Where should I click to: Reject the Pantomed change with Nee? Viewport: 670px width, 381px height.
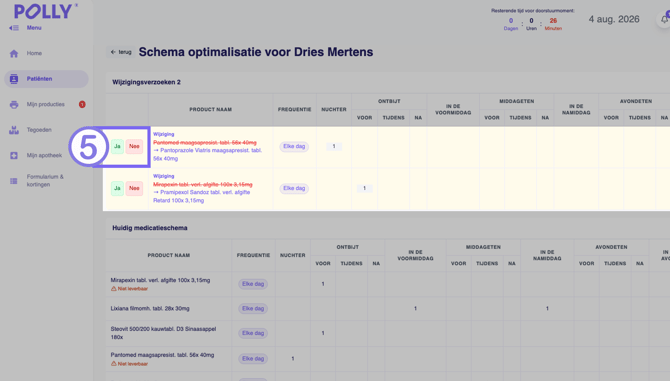[x=134, y=147]
